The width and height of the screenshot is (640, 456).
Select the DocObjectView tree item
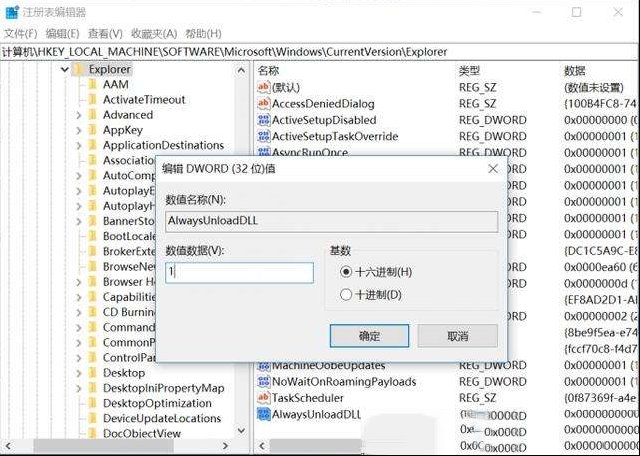(x=142, y=434)
